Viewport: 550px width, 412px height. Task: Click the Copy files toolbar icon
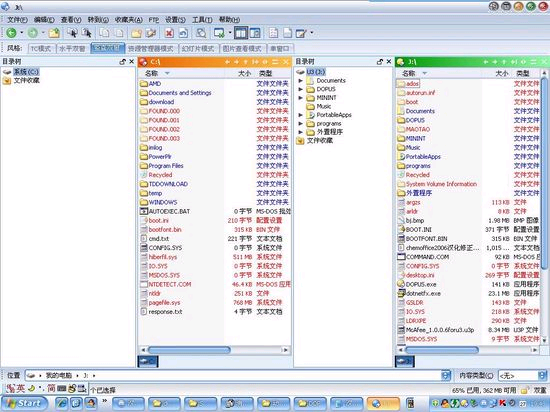(104, 33)
